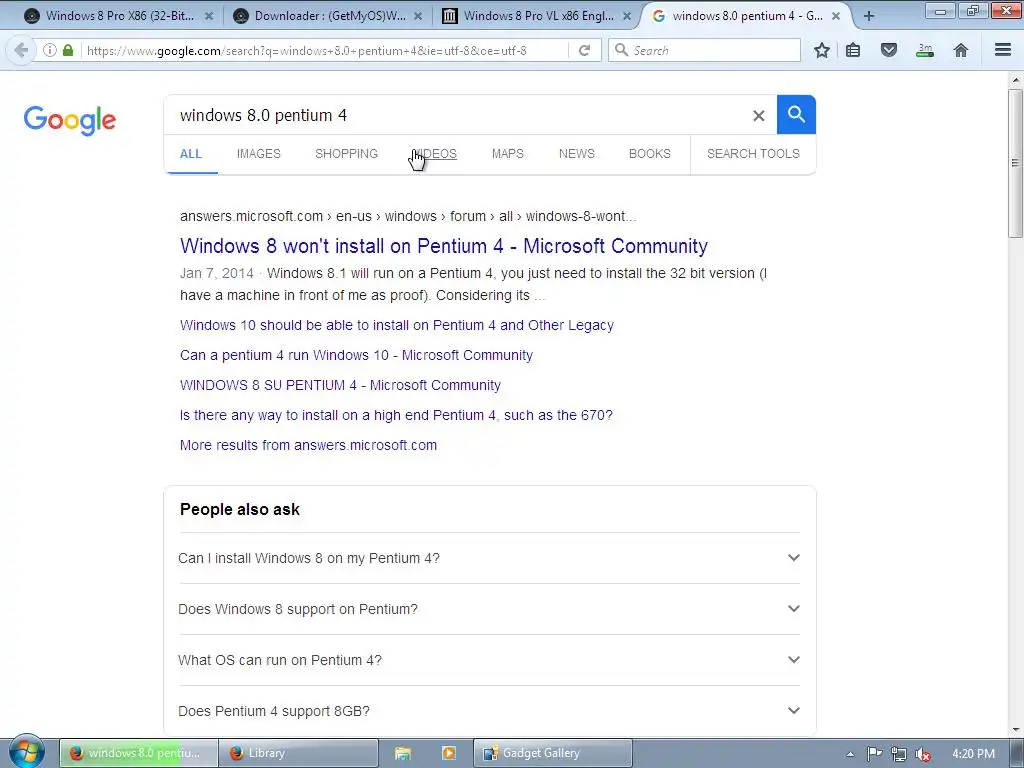Open network tray icon

(x=899, y=754)
